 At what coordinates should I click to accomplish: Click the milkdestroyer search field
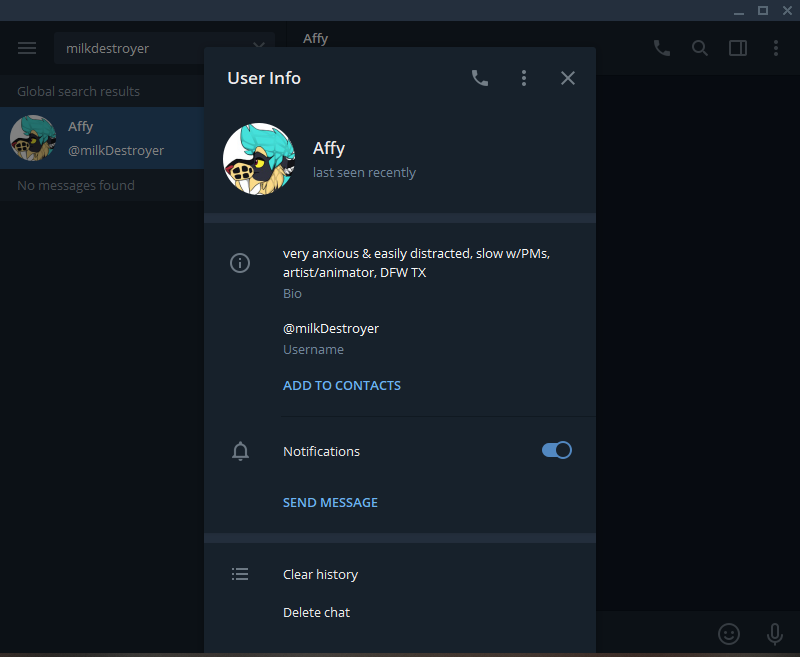click(x=164, y=48)
